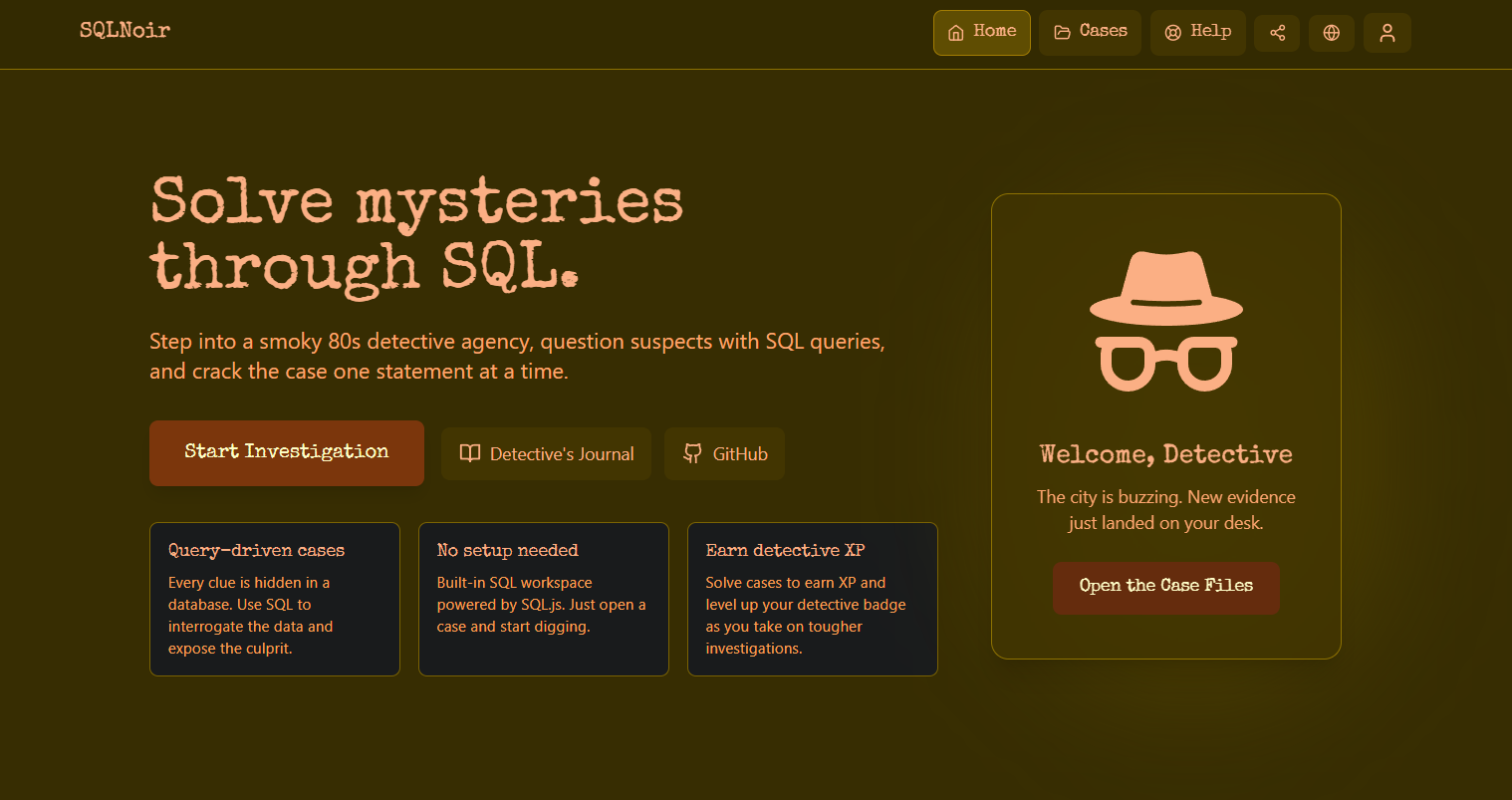Click the share icon in the navbar
1512x800 pixels.
pyautogui.click(x=1277, y=33)
